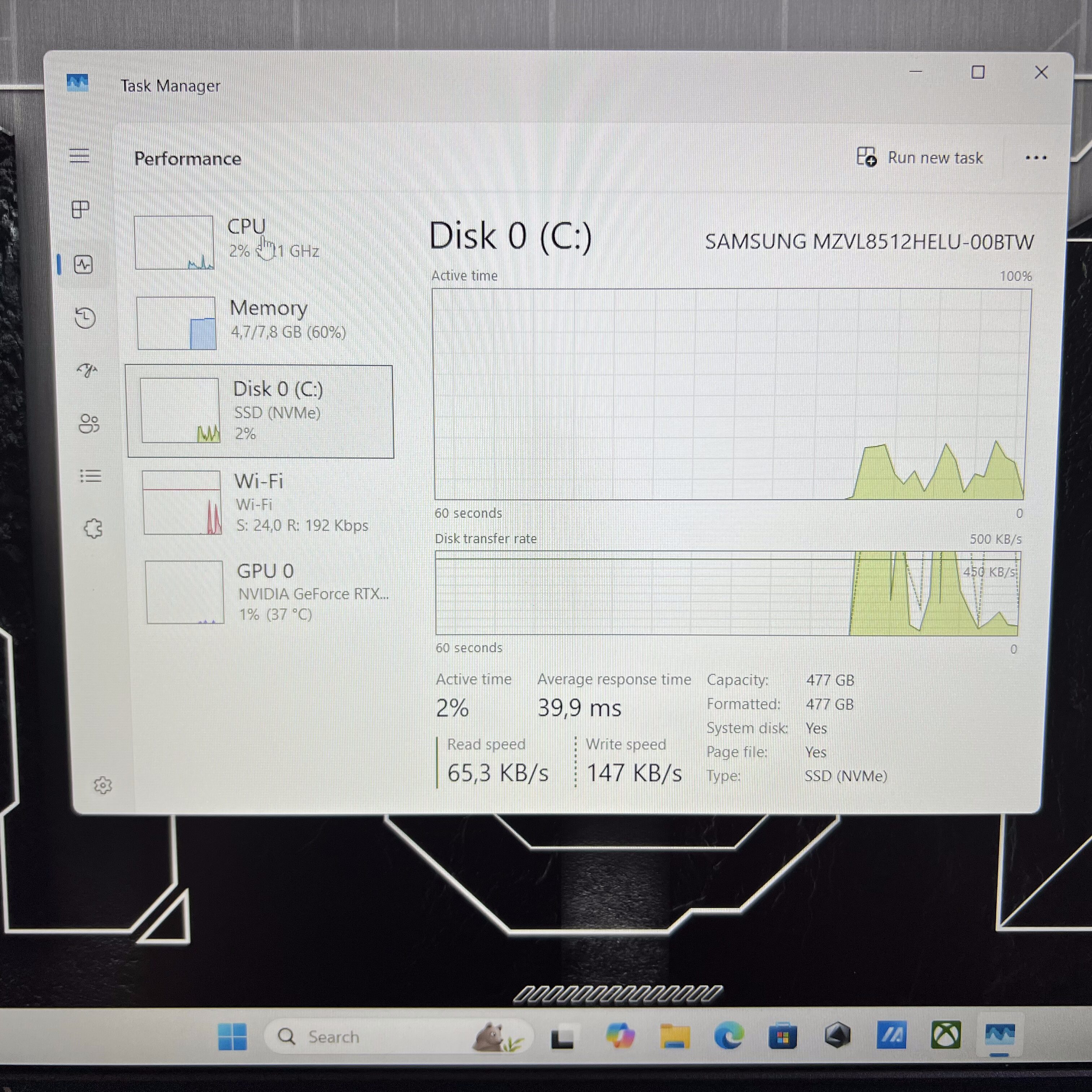Click the Task Manager taskbar icon

pos(999,1035)
